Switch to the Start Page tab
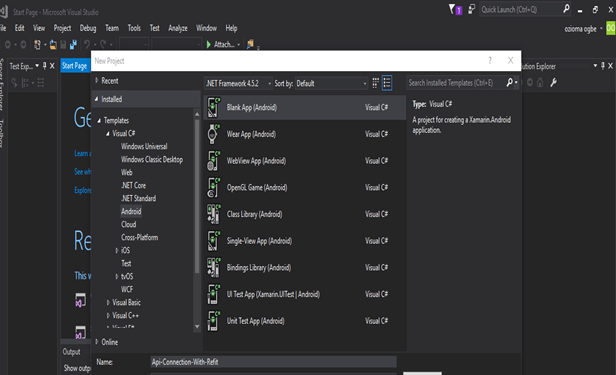Viewport: 616px width, 375px height. pos(74,66)
